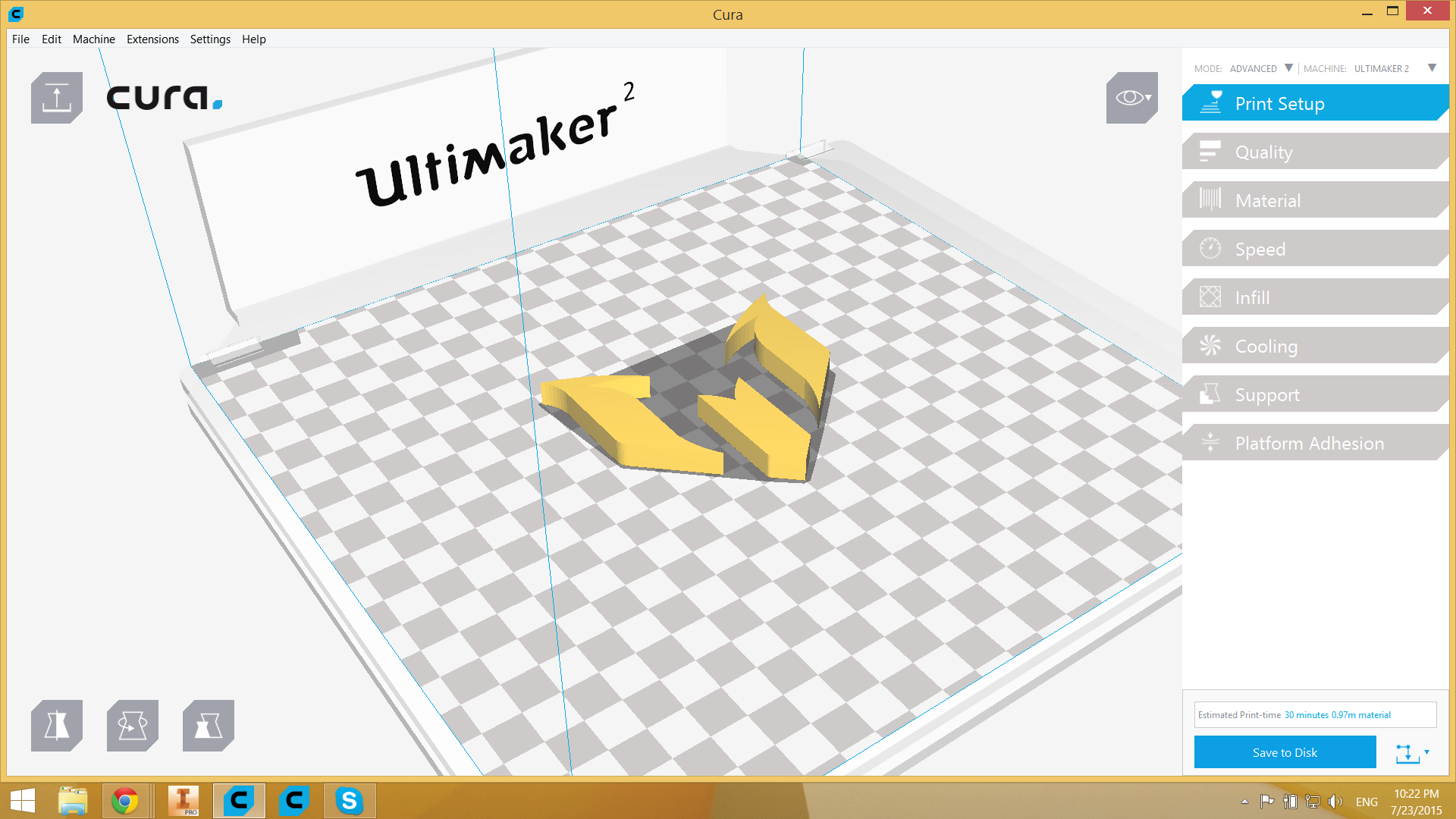Select the middle transform tool with arrows

(133, 726)
